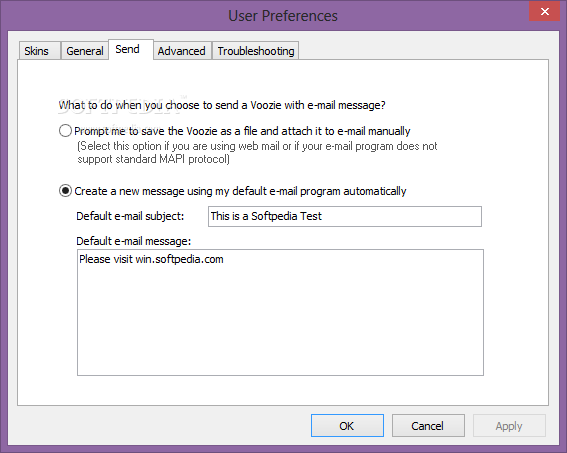Viewport: 567px width, 453px height.
Task: Click the Cancel button
Action: click(x=428, y=426)
